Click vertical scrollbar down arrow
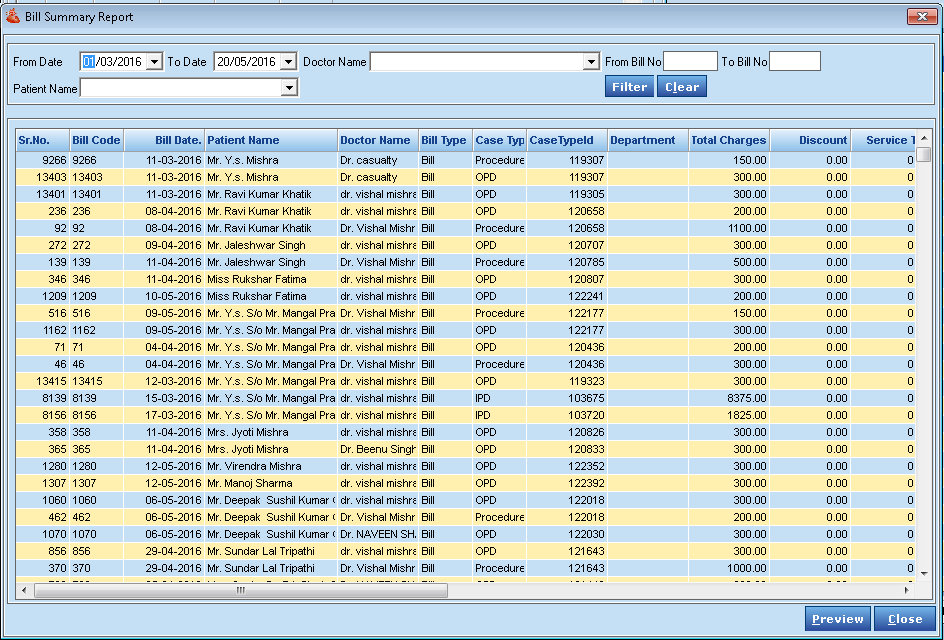Image resolution: width=944 pixels, height=640 pixels. point(924,572)
